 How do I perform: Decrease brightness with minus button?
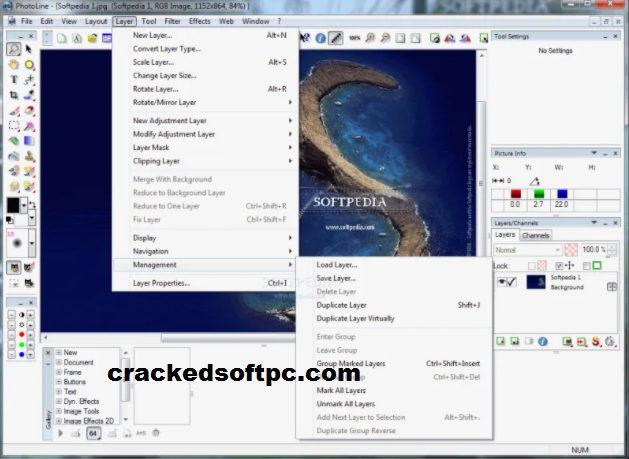coord(11,325)
